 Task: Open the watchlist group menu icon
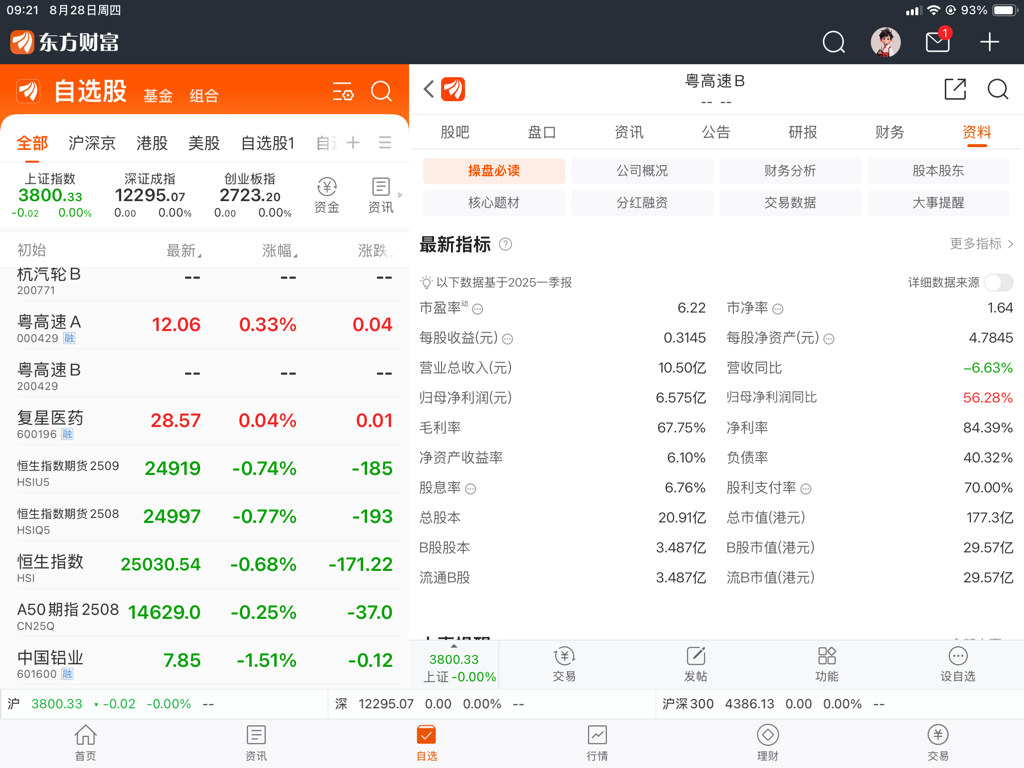coord(385,142)
